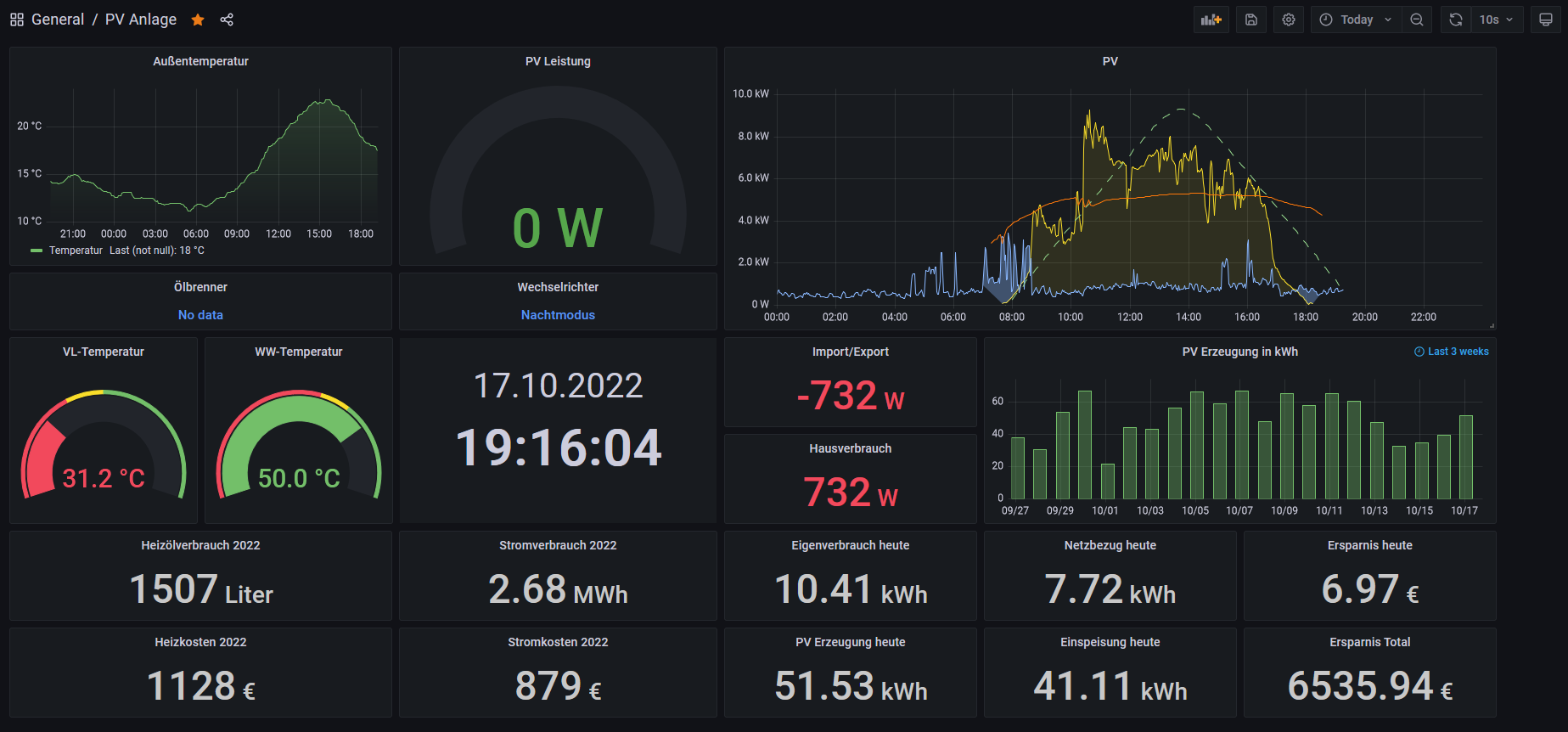Open the Wechselrichter panel title menu
Image resolution: width=1568 pixels, height=732 pixels.
[558, 287]
